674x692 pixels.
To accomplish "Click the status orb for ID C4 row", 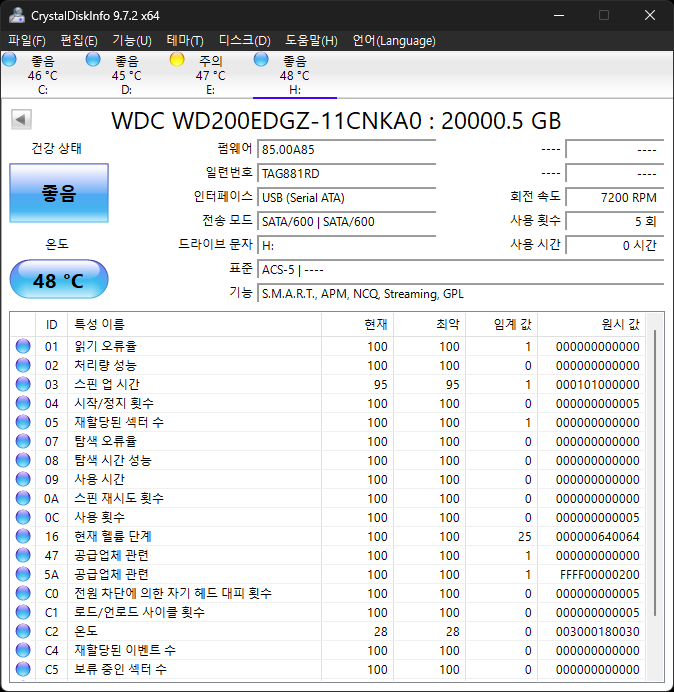I will click(23, 651).
